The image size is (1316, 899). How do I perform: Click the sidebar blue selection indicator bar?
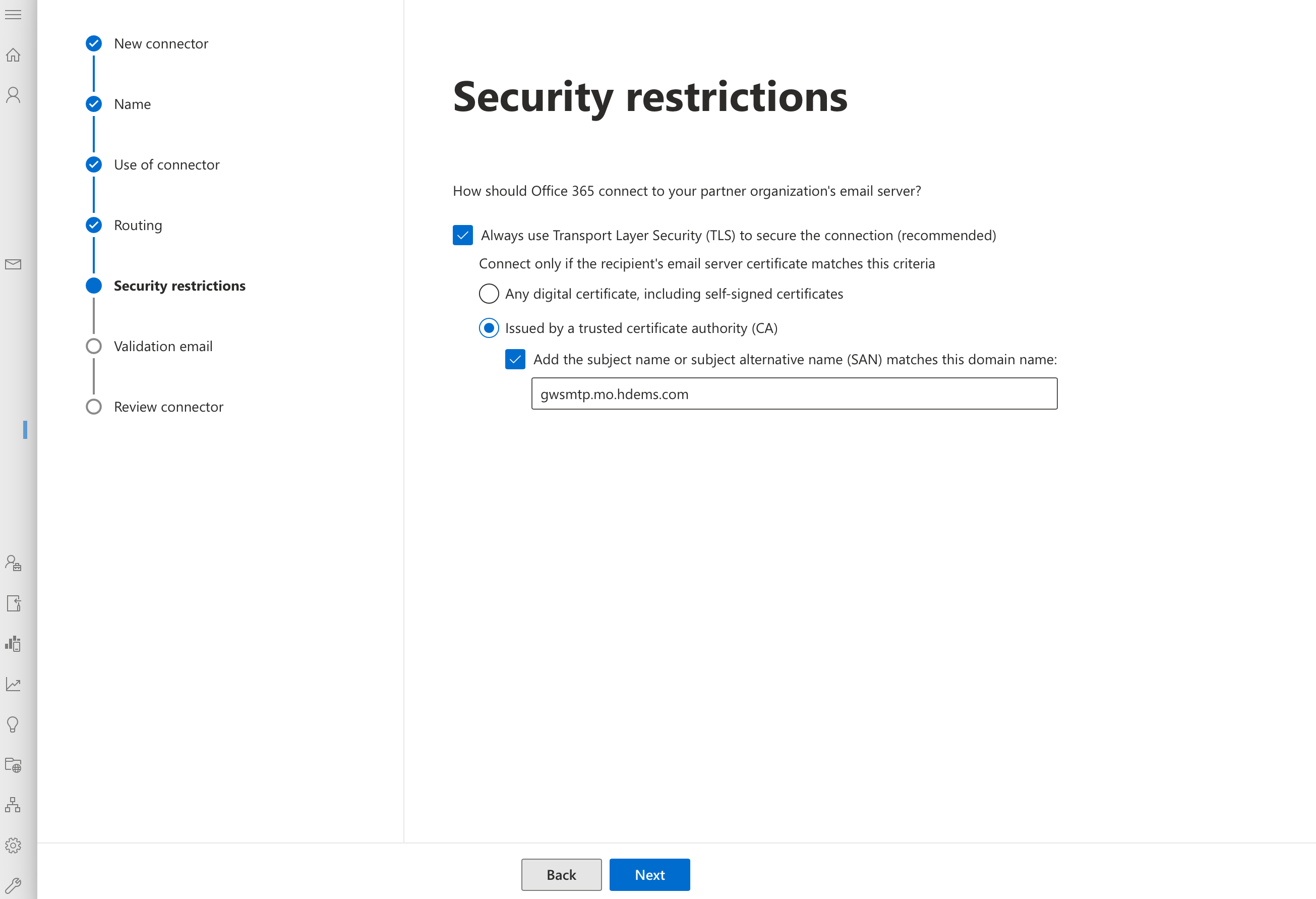click(25, 429)
